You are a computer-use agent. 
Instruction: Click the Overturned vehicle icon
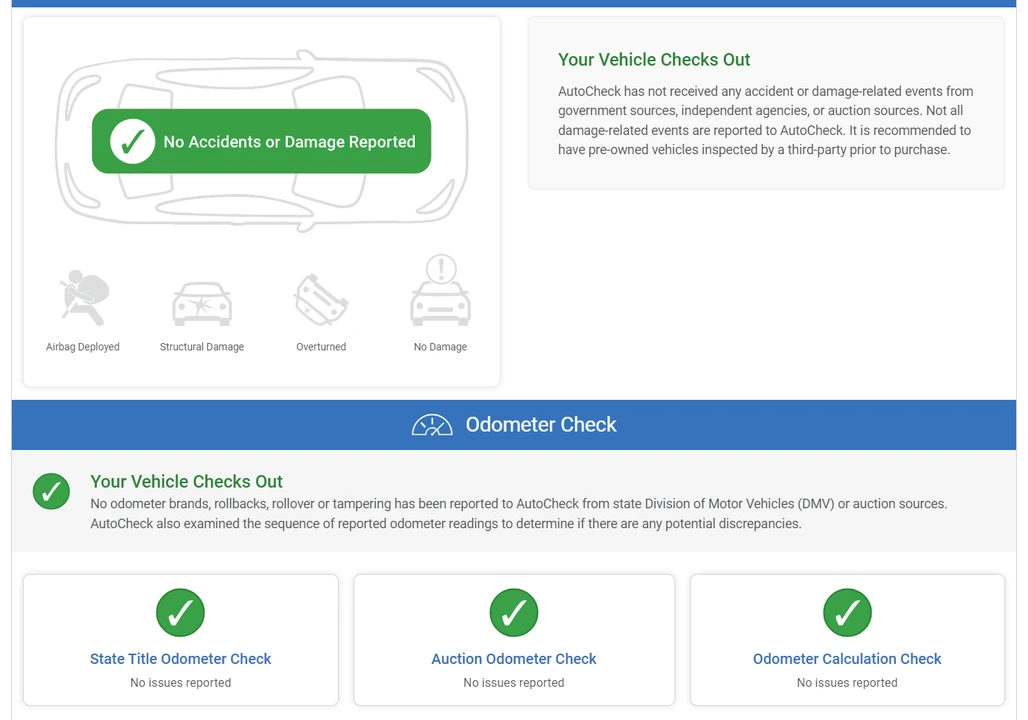(x=321, y=300)
